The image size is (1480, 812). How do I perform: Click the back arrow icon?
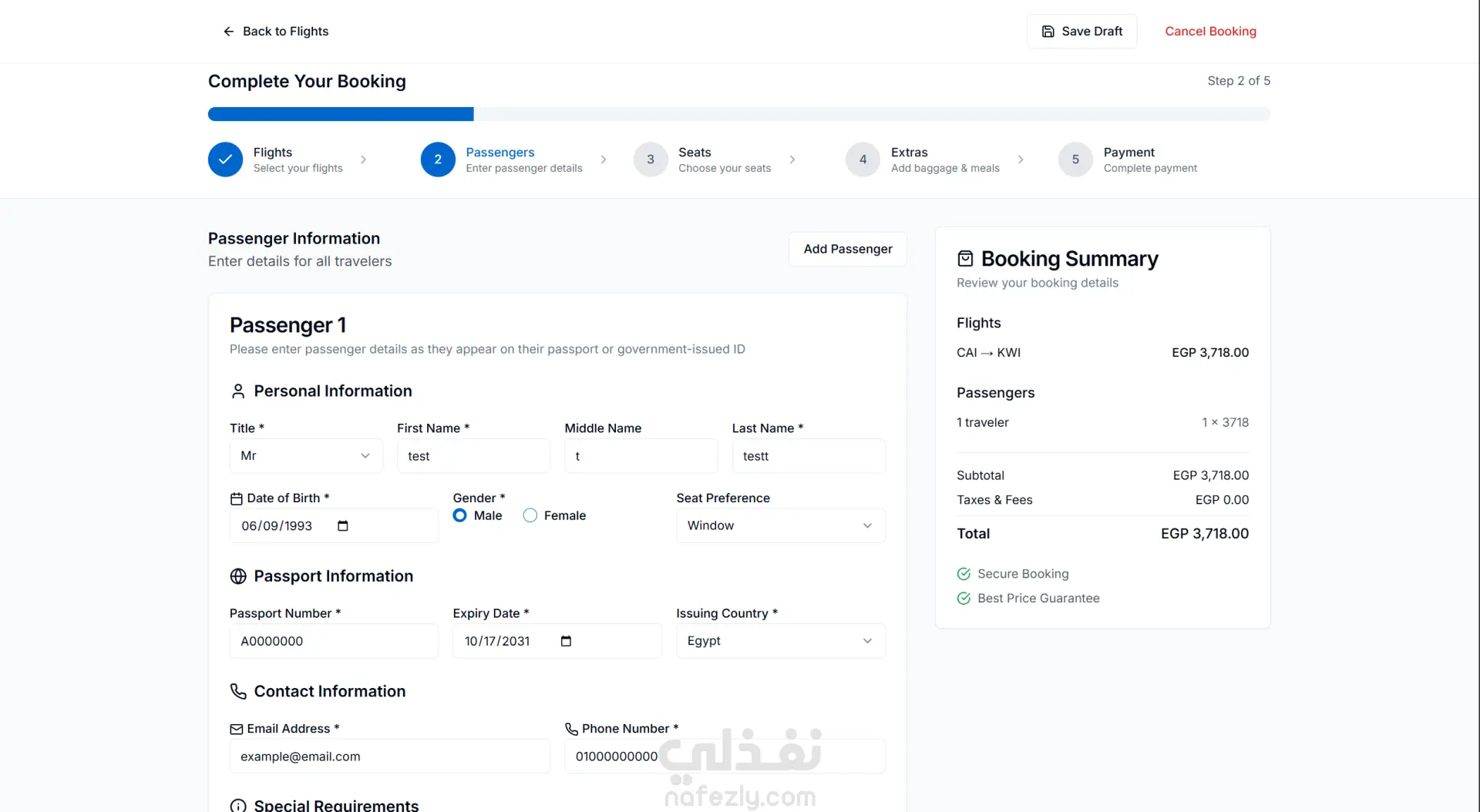click(x=228, y=32)
